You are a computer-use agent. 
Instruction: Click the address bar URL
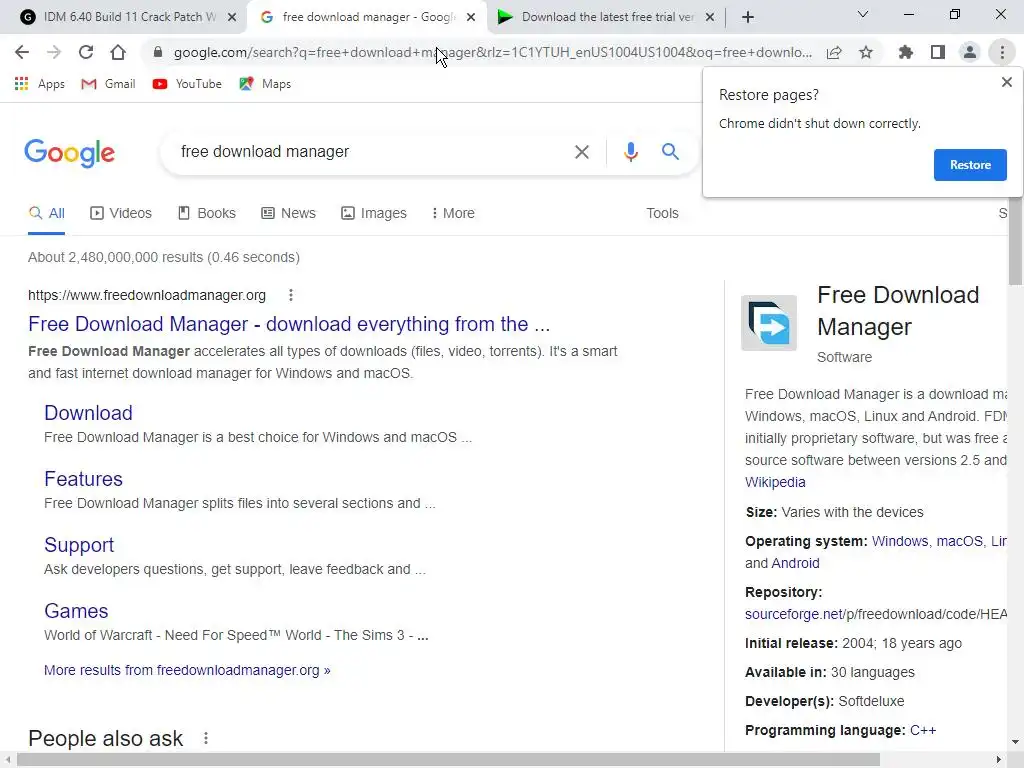493,52
